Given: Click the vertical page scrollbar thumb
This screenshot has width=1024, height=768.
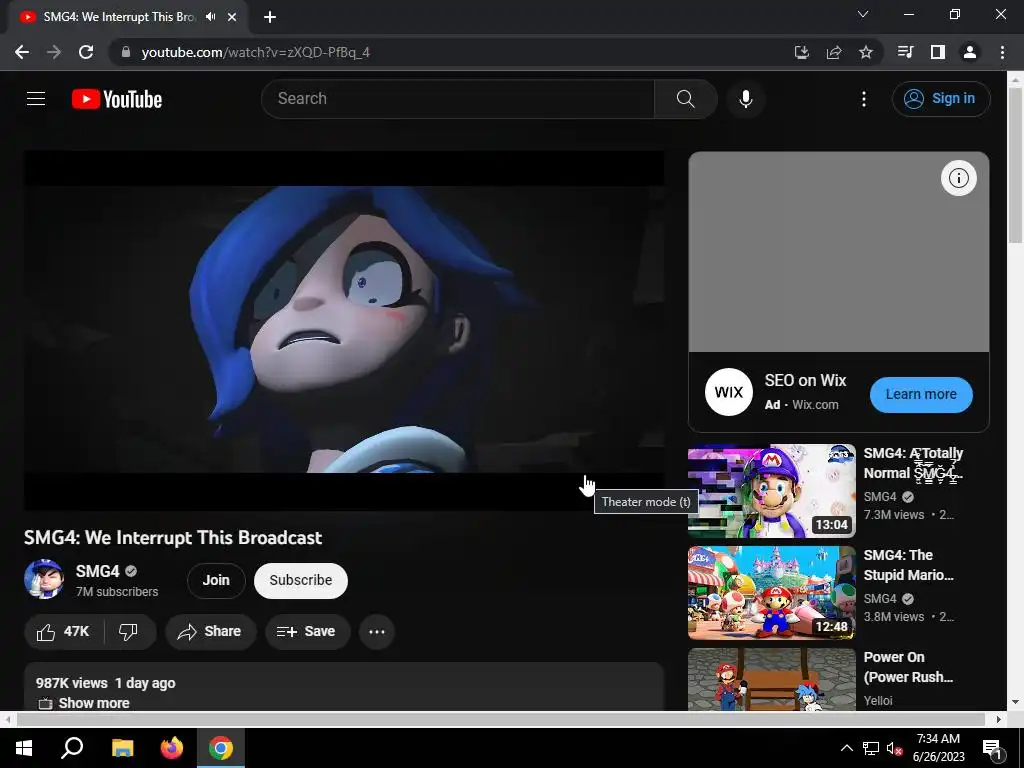Looking at the screenshot, I should pyautogui.click(x=1015, y=165).
